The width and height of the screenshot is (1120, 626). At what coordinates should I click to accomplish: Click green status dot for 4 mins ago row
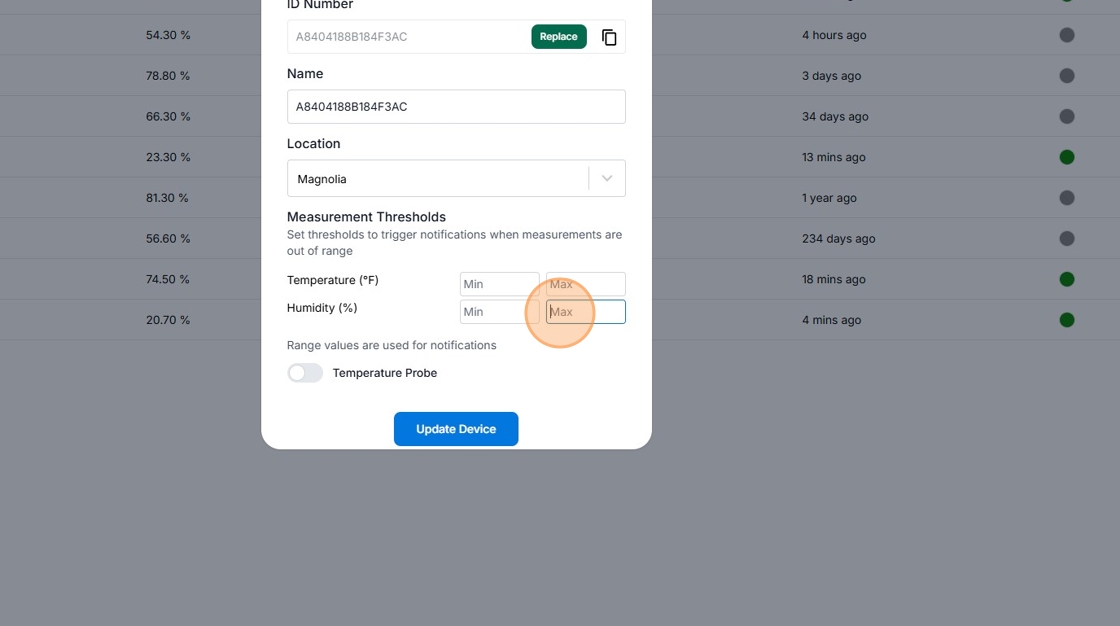pos(1066,320)
